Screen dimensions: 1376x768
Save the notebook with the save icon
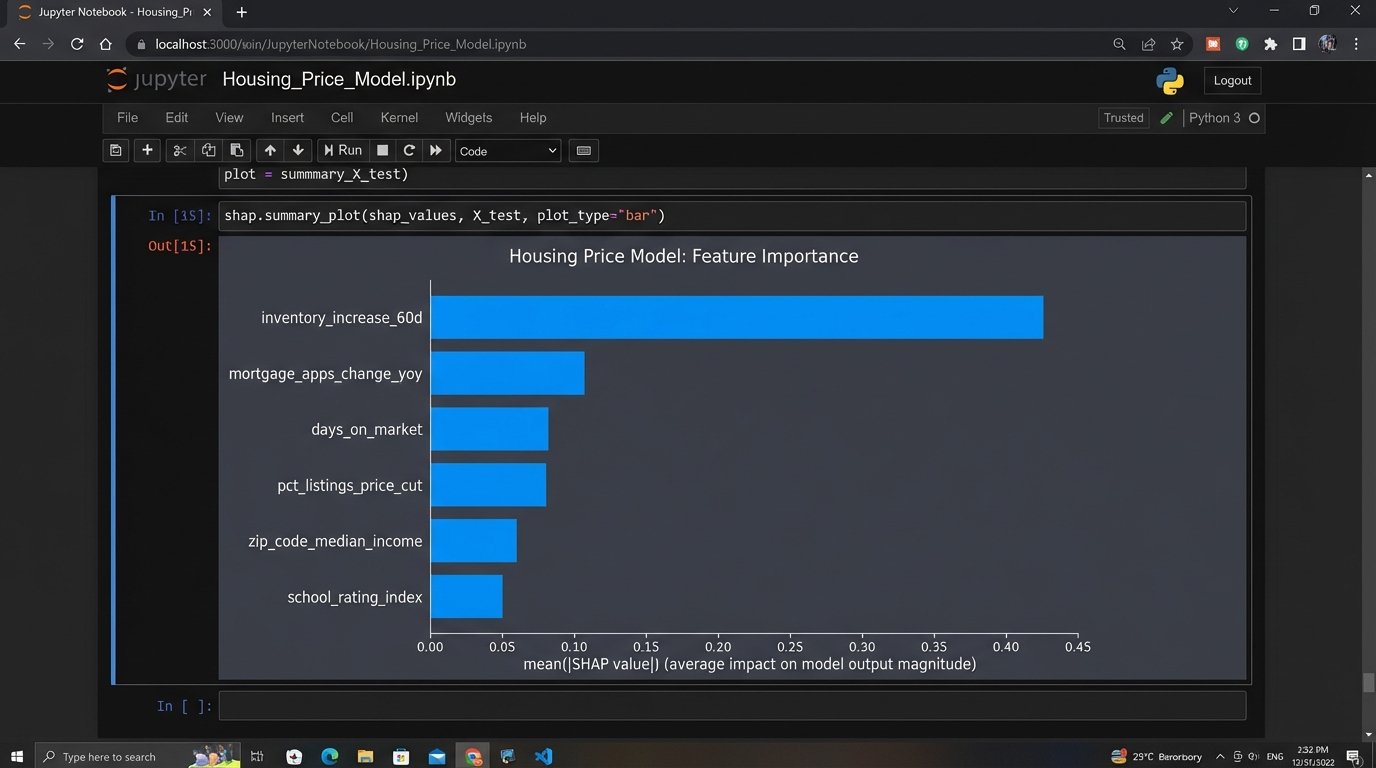[116, 150]
